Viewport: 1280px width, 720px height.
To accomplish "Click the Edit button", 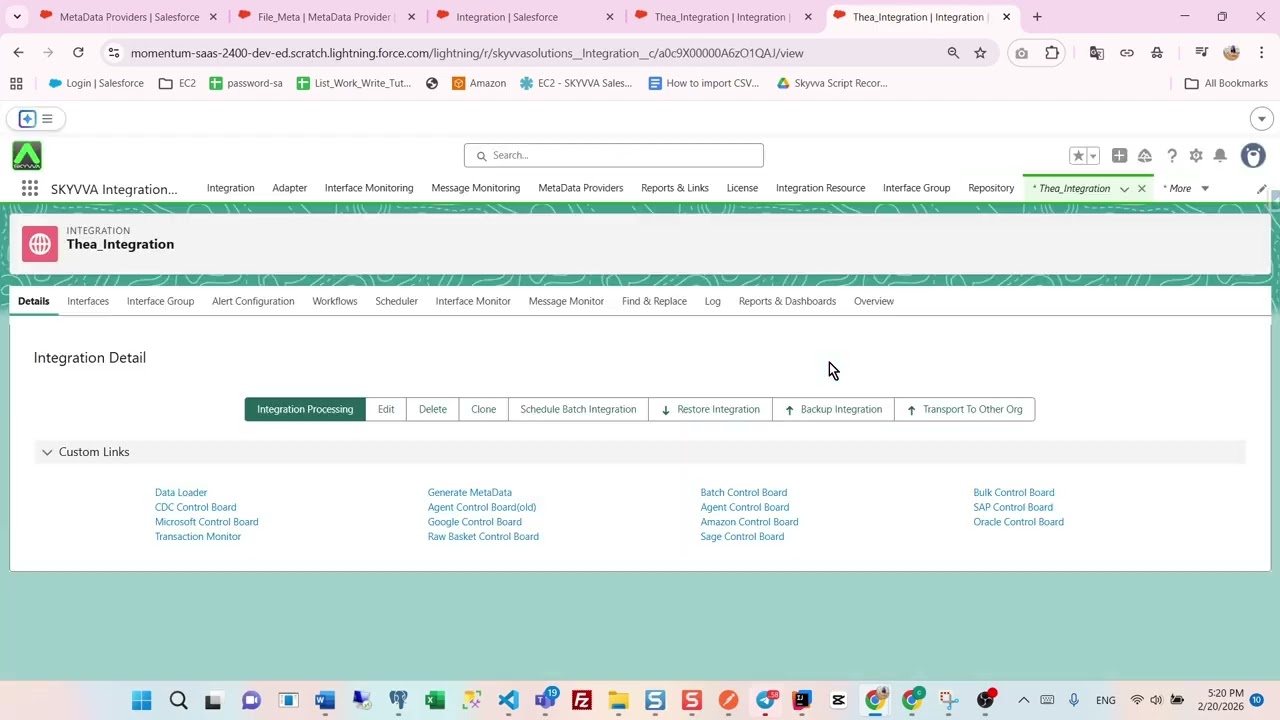I will 386,409.
